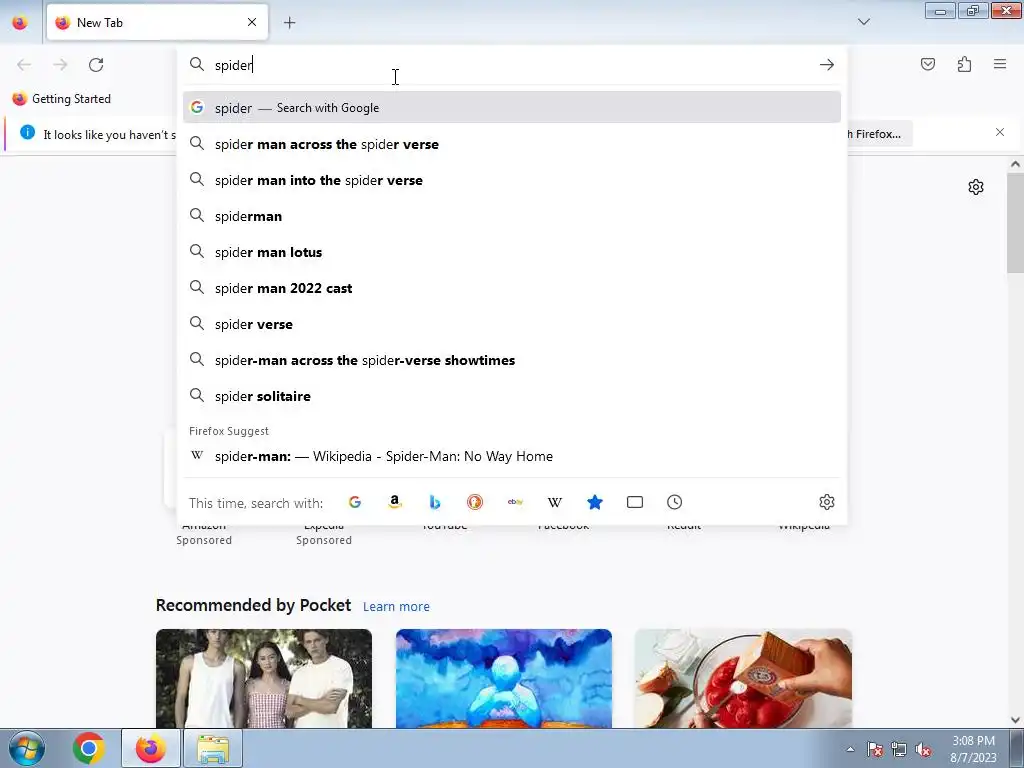Open Pocket story with tomatoes bowl
Image resolution: width=1024 pixels, height=768 pixels.
[x=743, y=679]
